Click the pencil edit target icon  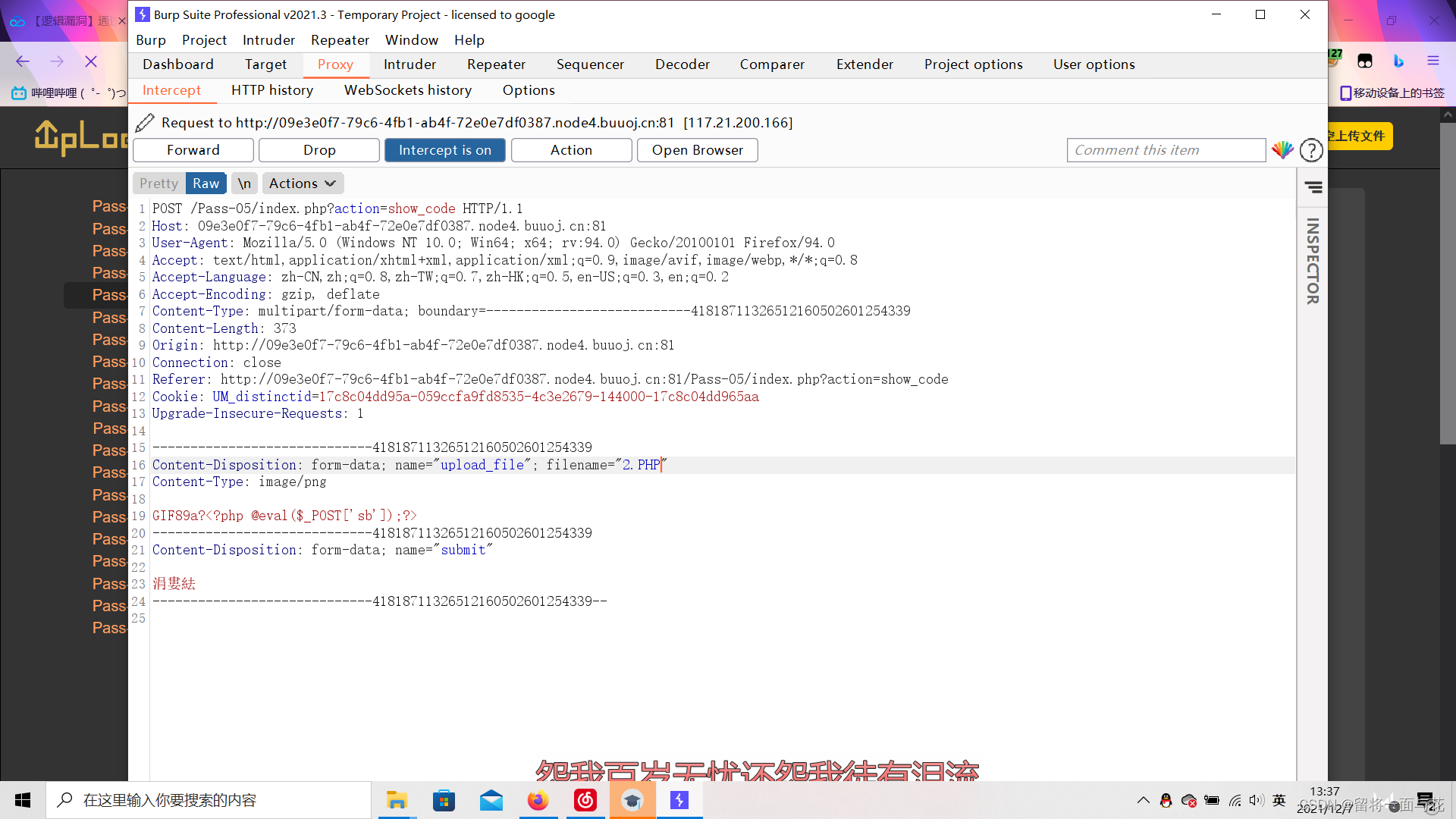(x=145, y=122)
